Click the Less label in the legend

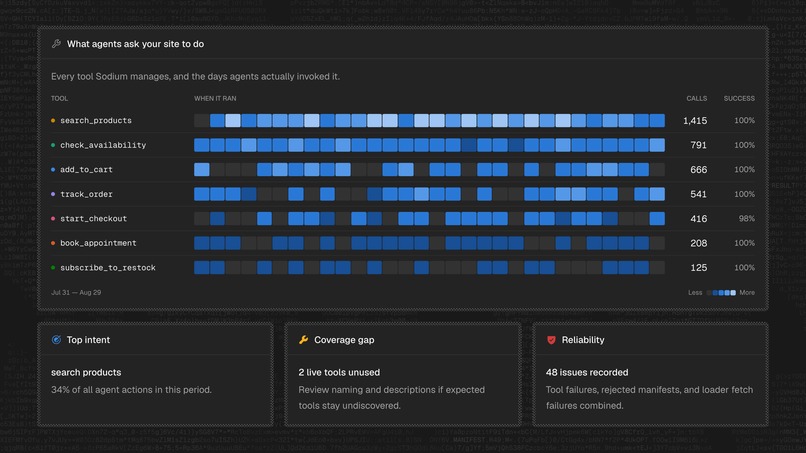(695, 293)
